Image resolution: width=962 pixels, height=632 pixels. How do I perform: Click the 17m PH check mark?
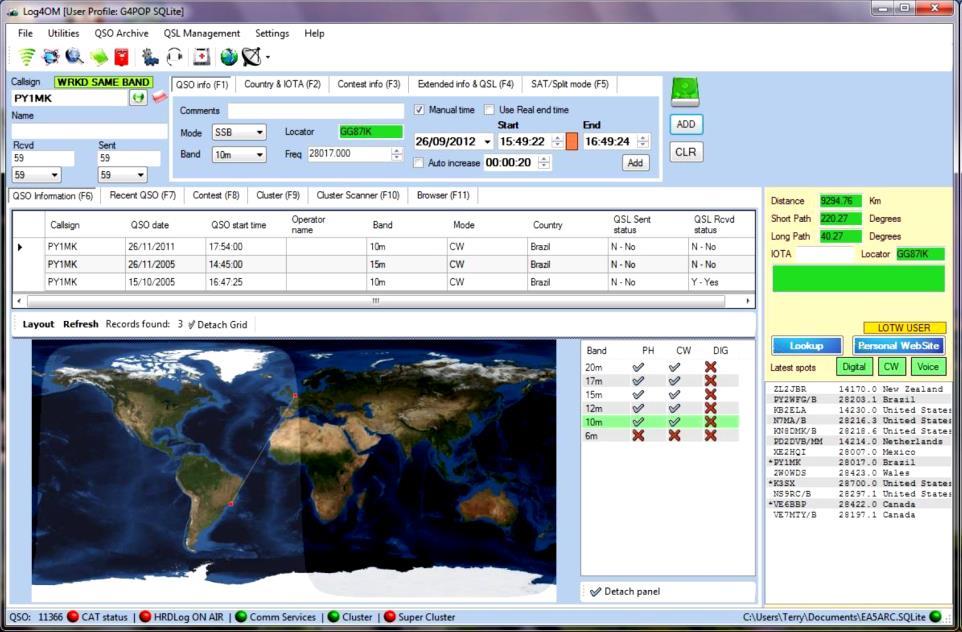pos(638,381)
